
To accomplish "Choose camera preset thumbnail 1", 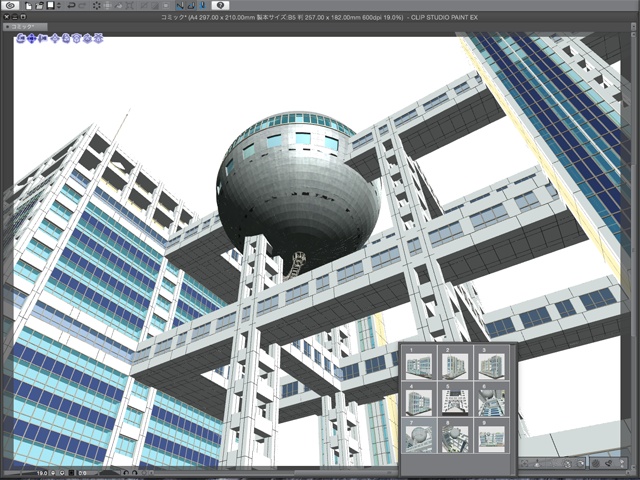I will (419, 363).
